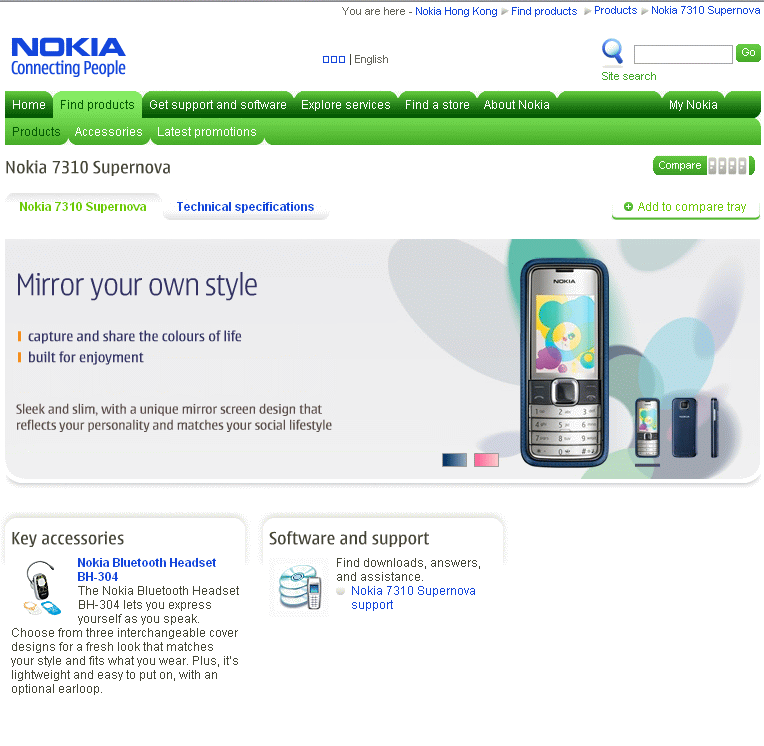This screenshot has height=746, width=764.
Task: Open the Find products menu tab
Action: [97, 105]
